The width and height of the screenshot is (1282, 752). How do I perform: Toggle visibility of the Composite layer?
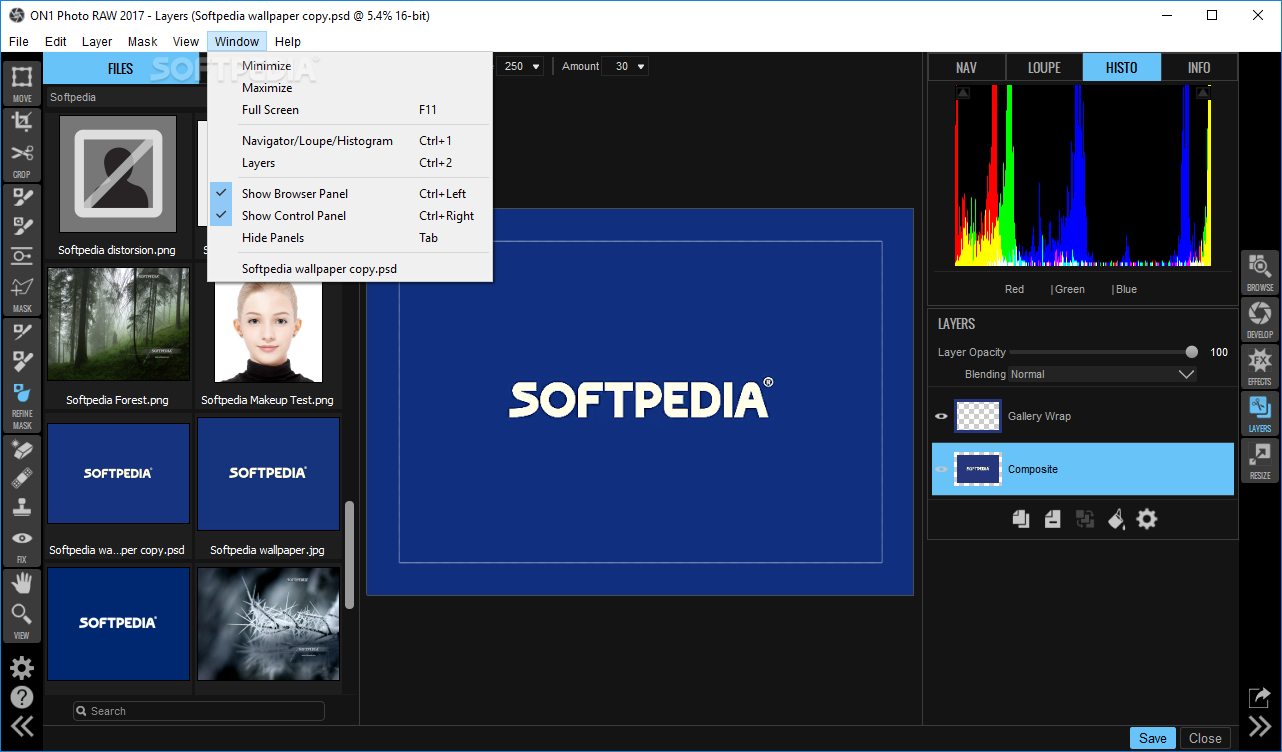point(941,469)
